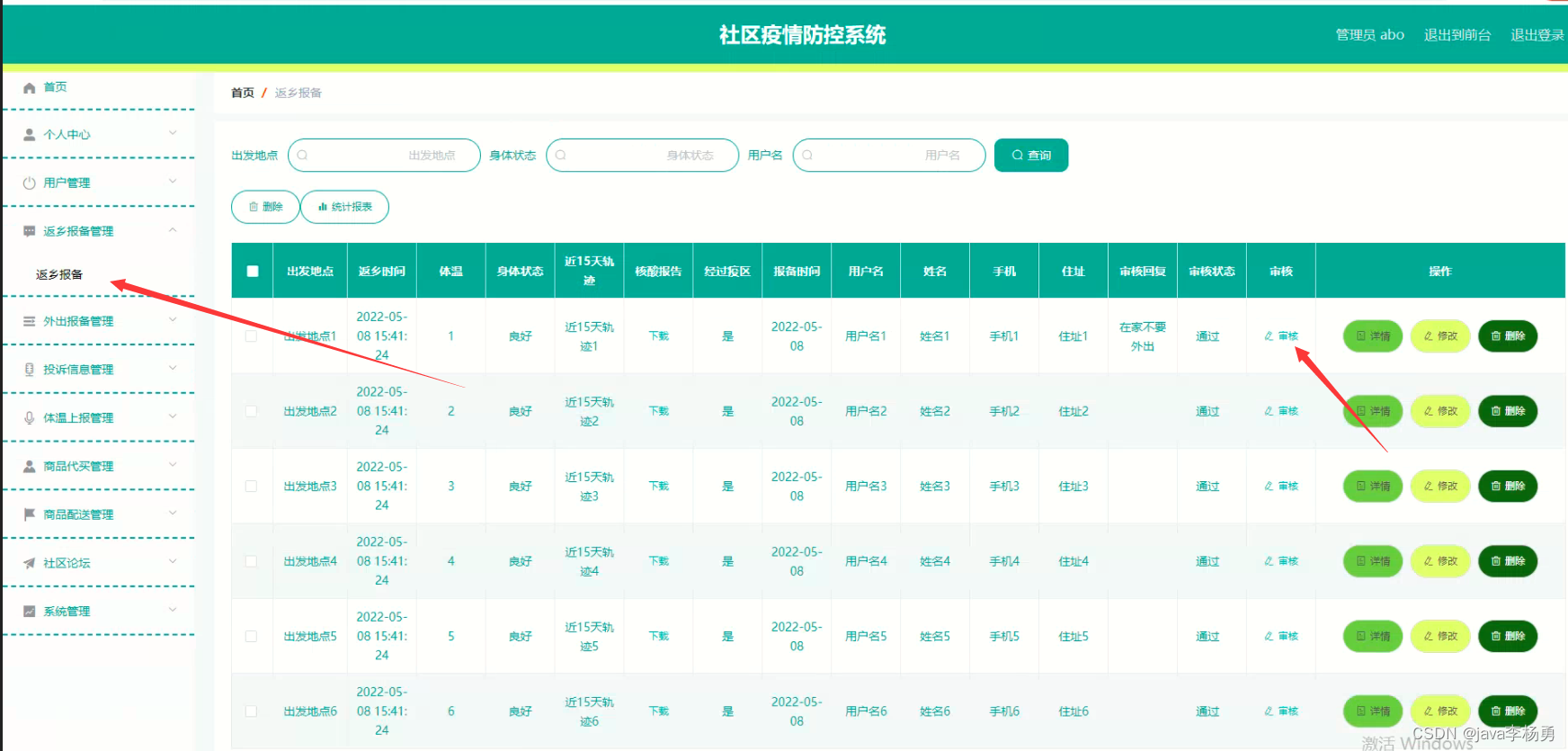Click the 商品代买管理 person icon
This screenshot has width=1568, height=751.
(x=30, y=466)
